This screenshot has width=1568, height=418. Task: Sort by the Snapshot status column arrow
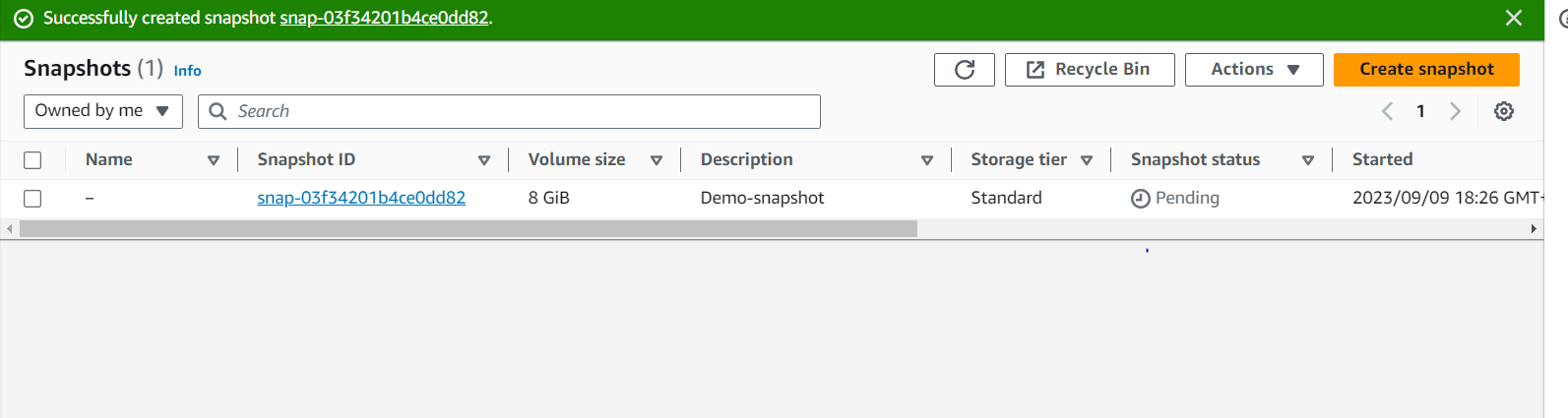1308,160
